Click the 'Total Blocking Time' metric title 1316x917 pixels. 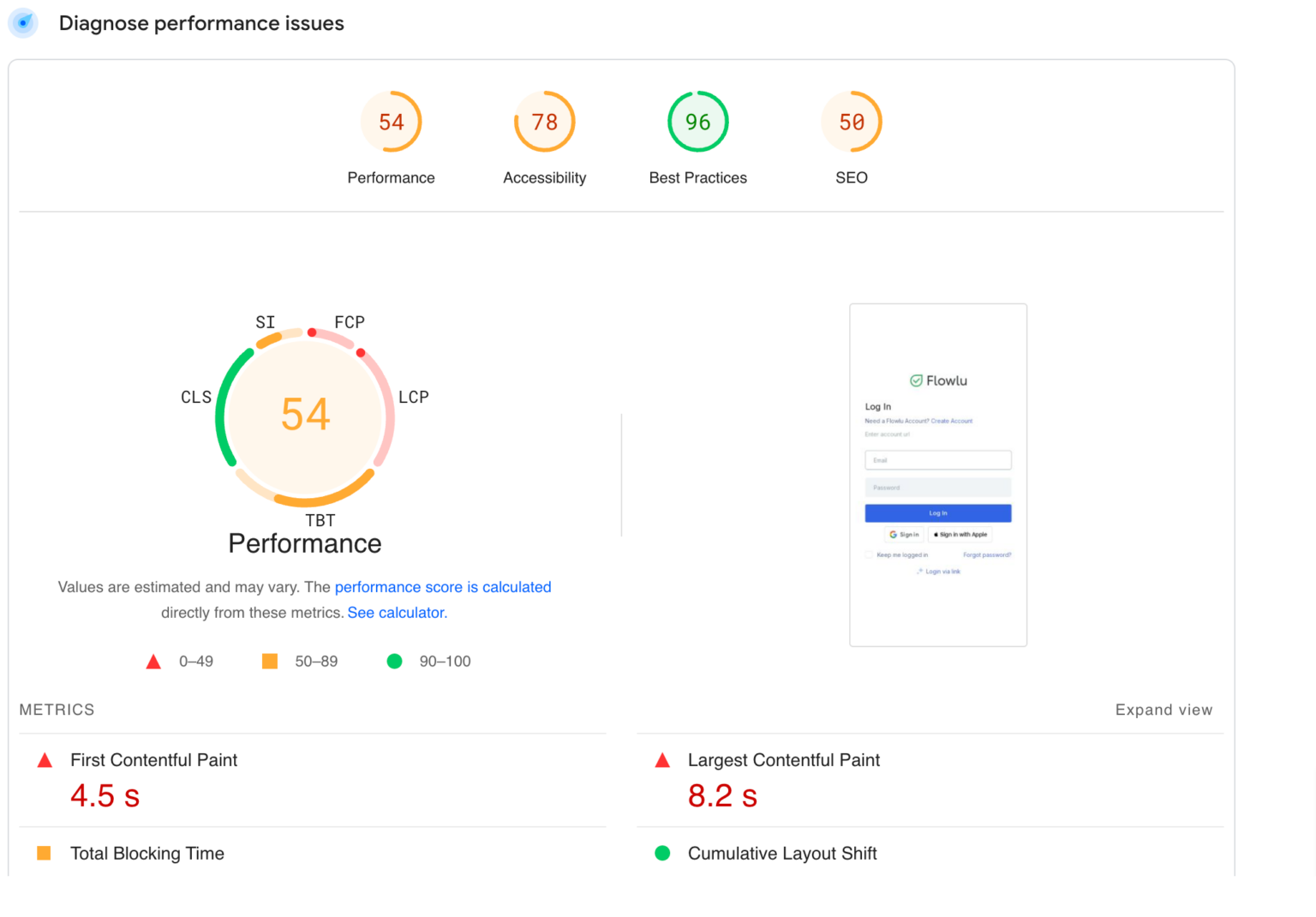coord(147,854)
